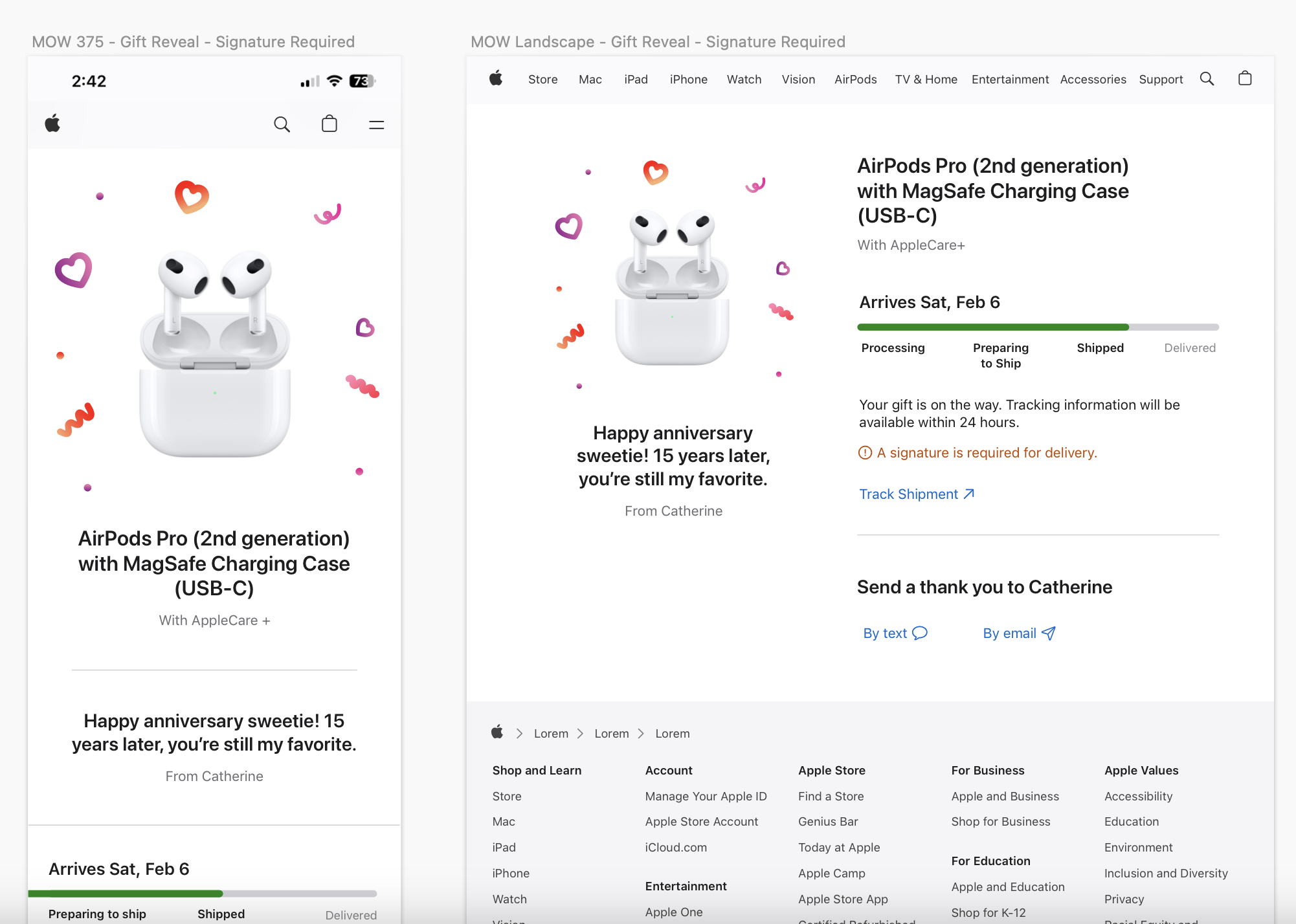Open Accessories in the navigation bar
The image size is (1296, 924).
[x=1093, y=80]
